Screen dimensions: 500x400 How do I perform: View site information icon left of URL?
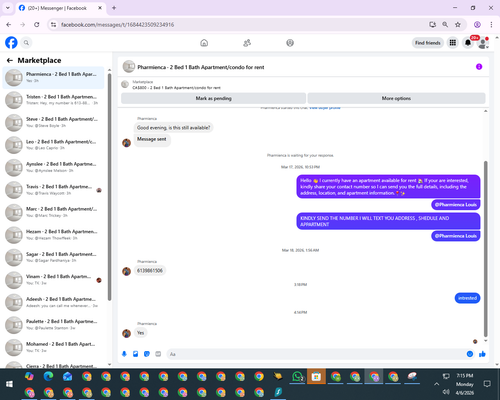(53, 25)
